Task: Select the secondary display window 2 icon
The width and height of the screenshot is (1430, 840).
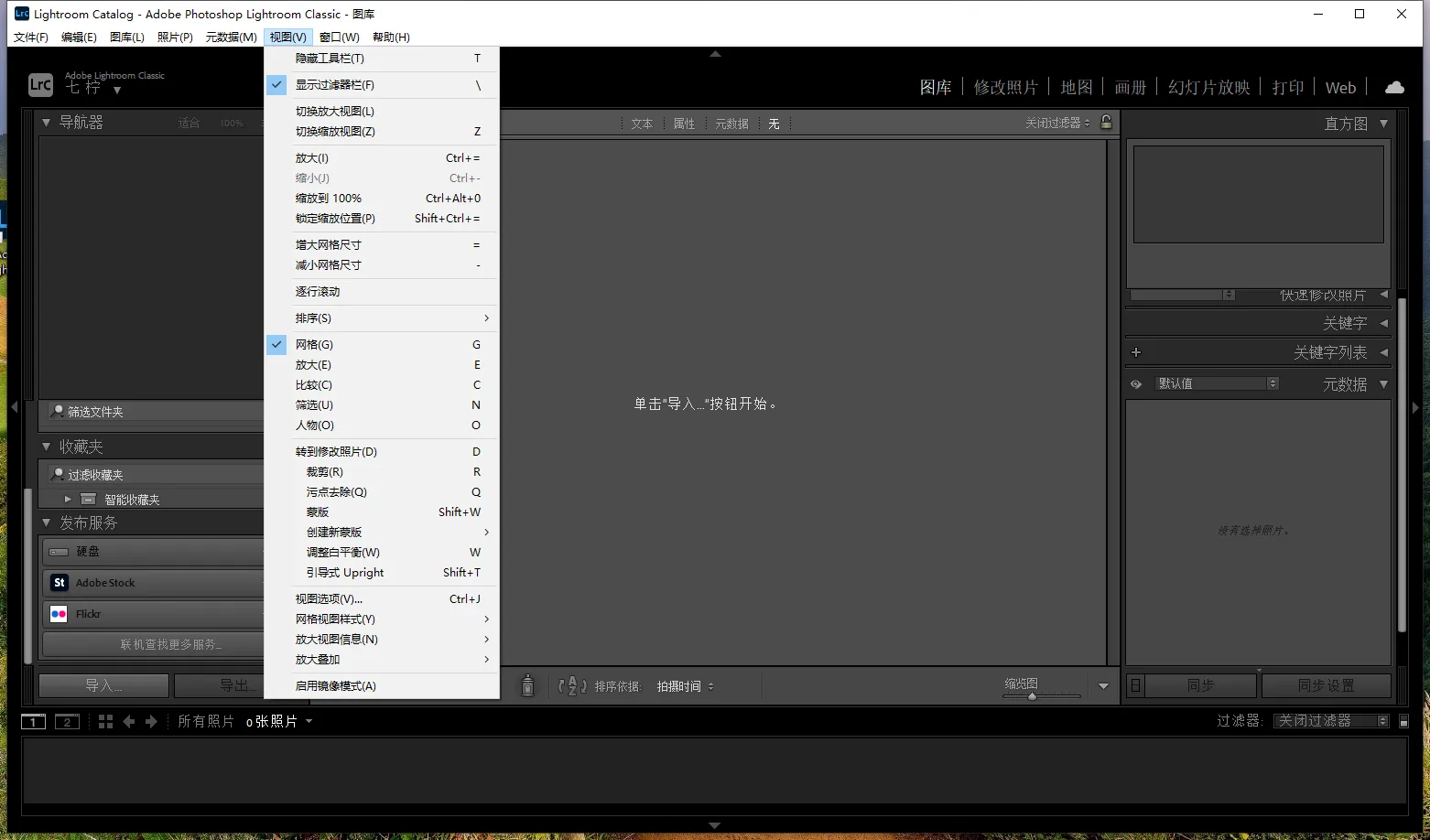Action: tap(67, 722)
